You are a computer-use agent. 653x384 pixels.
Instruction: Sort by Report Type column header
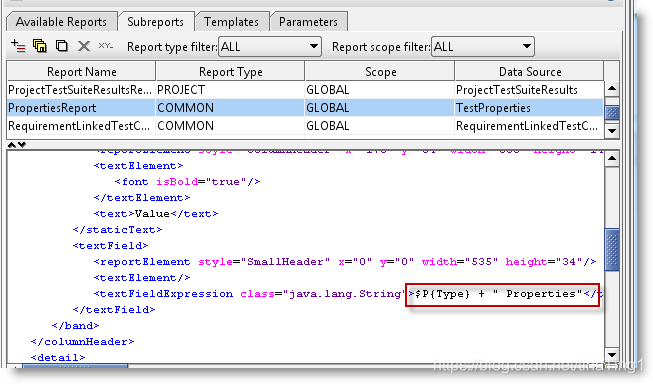click(x=230, y=72)
